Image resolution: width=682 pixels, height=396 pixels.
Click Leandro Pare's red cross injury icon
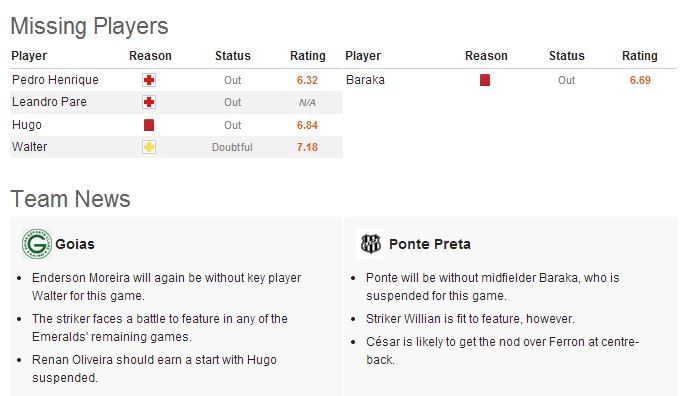pyautogui.click(x=149, y=102)
